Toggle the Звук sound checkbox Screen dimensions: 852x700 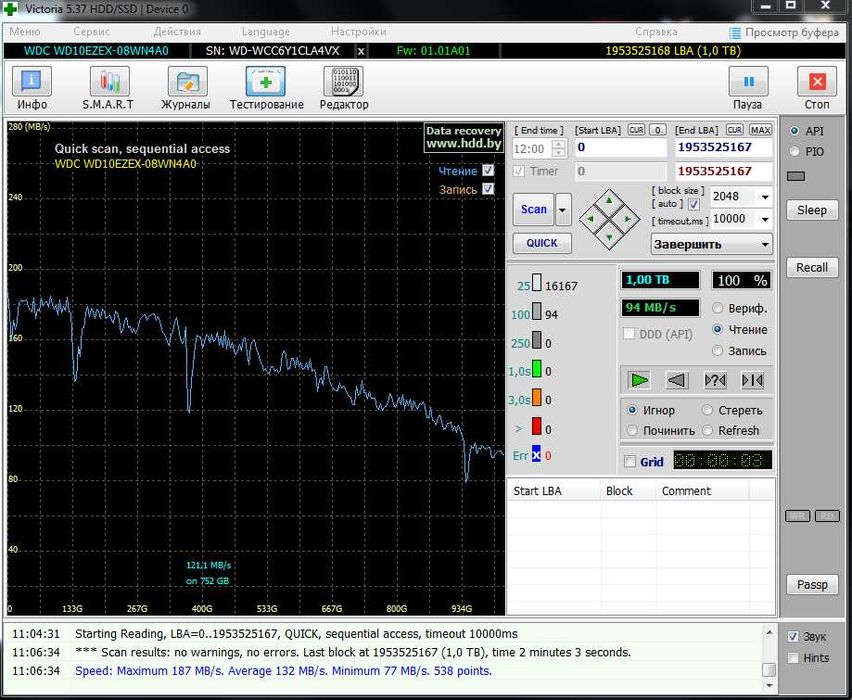click(793, 637)
